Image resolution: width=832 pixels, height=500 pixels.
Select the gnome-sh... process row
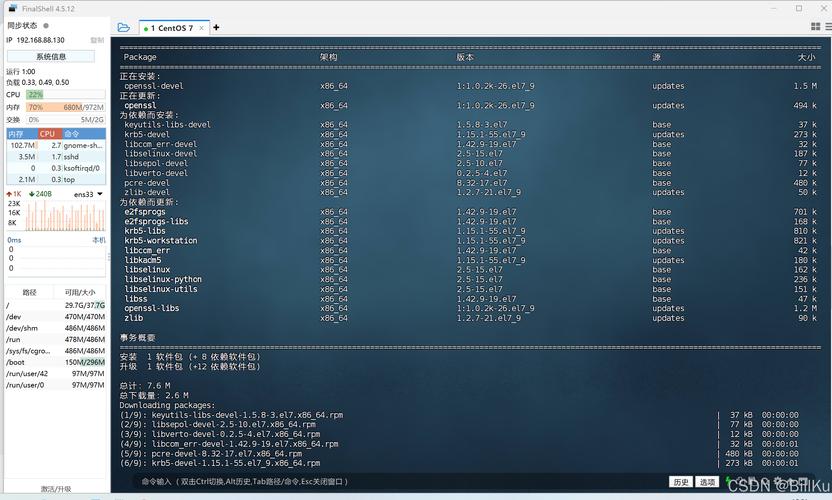(56, 145)
